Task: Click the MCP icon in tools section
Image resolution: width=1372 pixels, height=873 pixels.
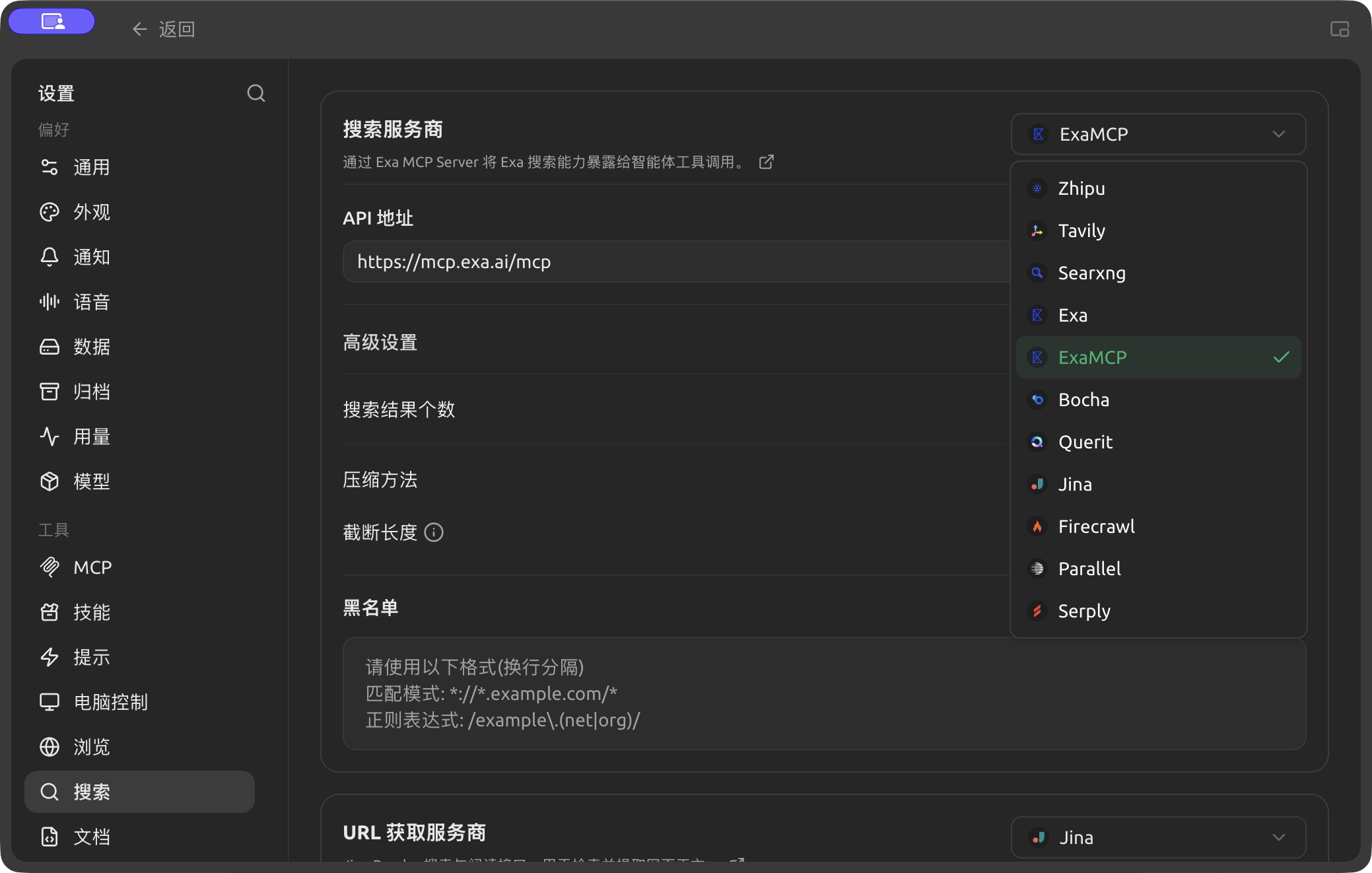Action: point(50,568)
